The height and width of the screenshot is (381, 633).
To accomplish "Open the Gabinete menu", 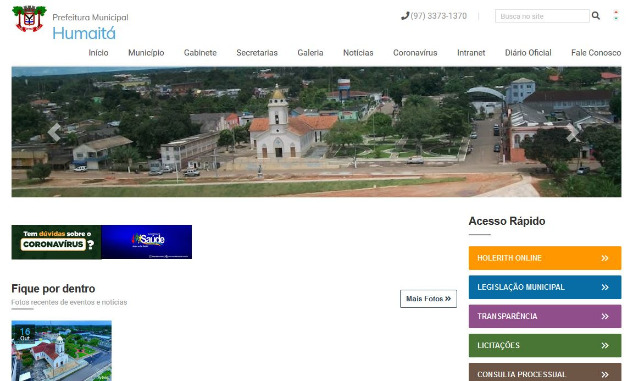I will (x=200, y=53).
